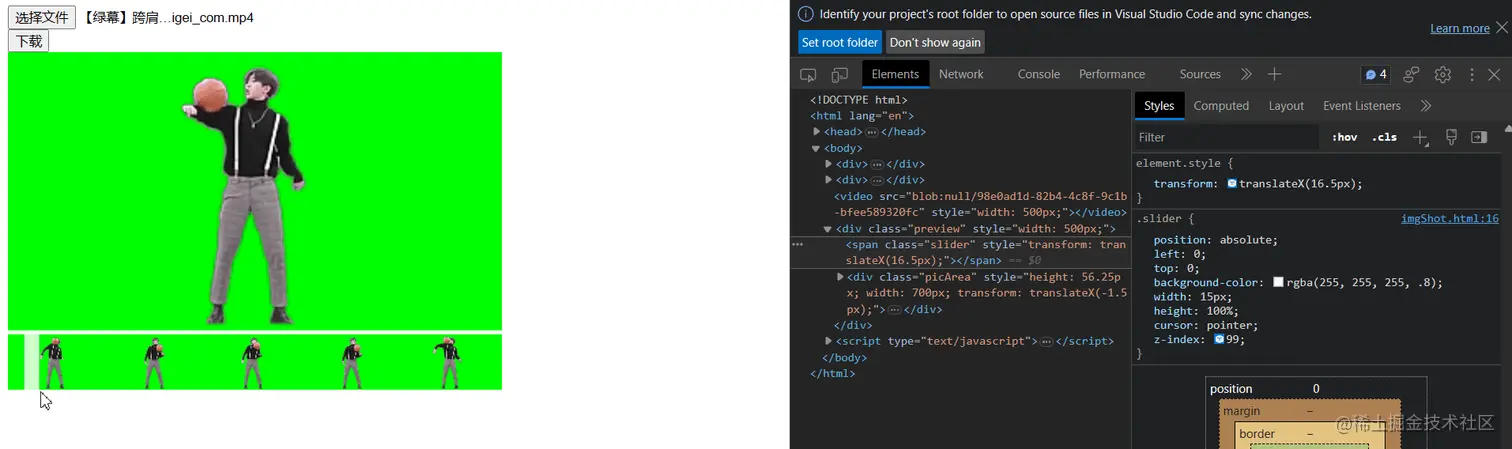Open the Event Listeners tab

[1361, 105]
